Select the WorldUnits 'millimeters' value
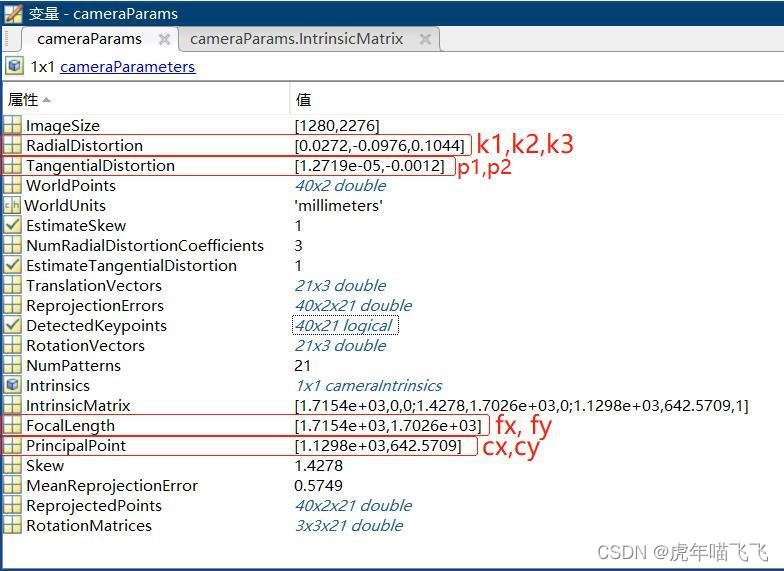Image resolution: width=784 pixels, height=571 pixels. [338, 206]
